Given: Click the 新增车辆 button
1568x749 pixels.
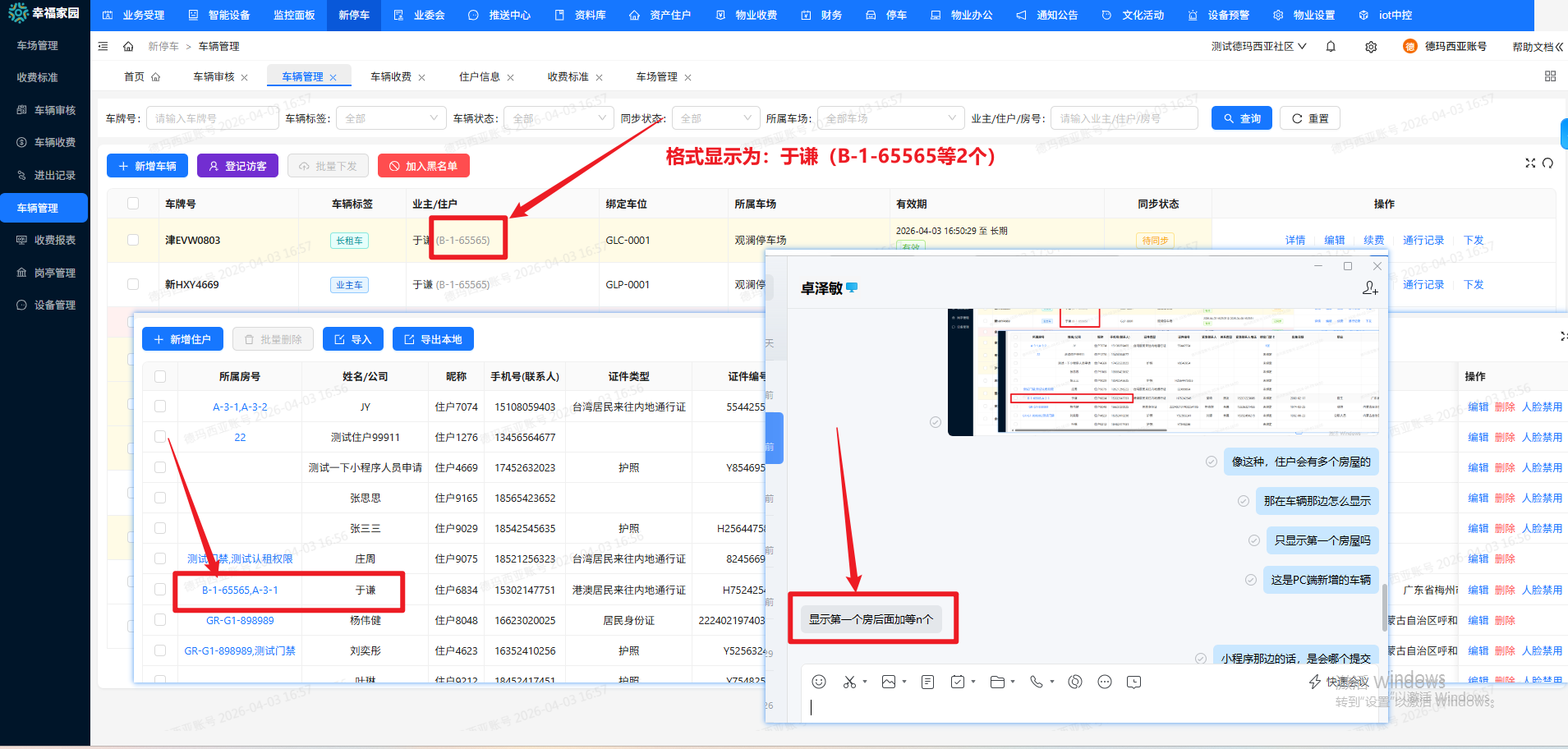Looking at the screenshot, I should click(x=148, y=166).
